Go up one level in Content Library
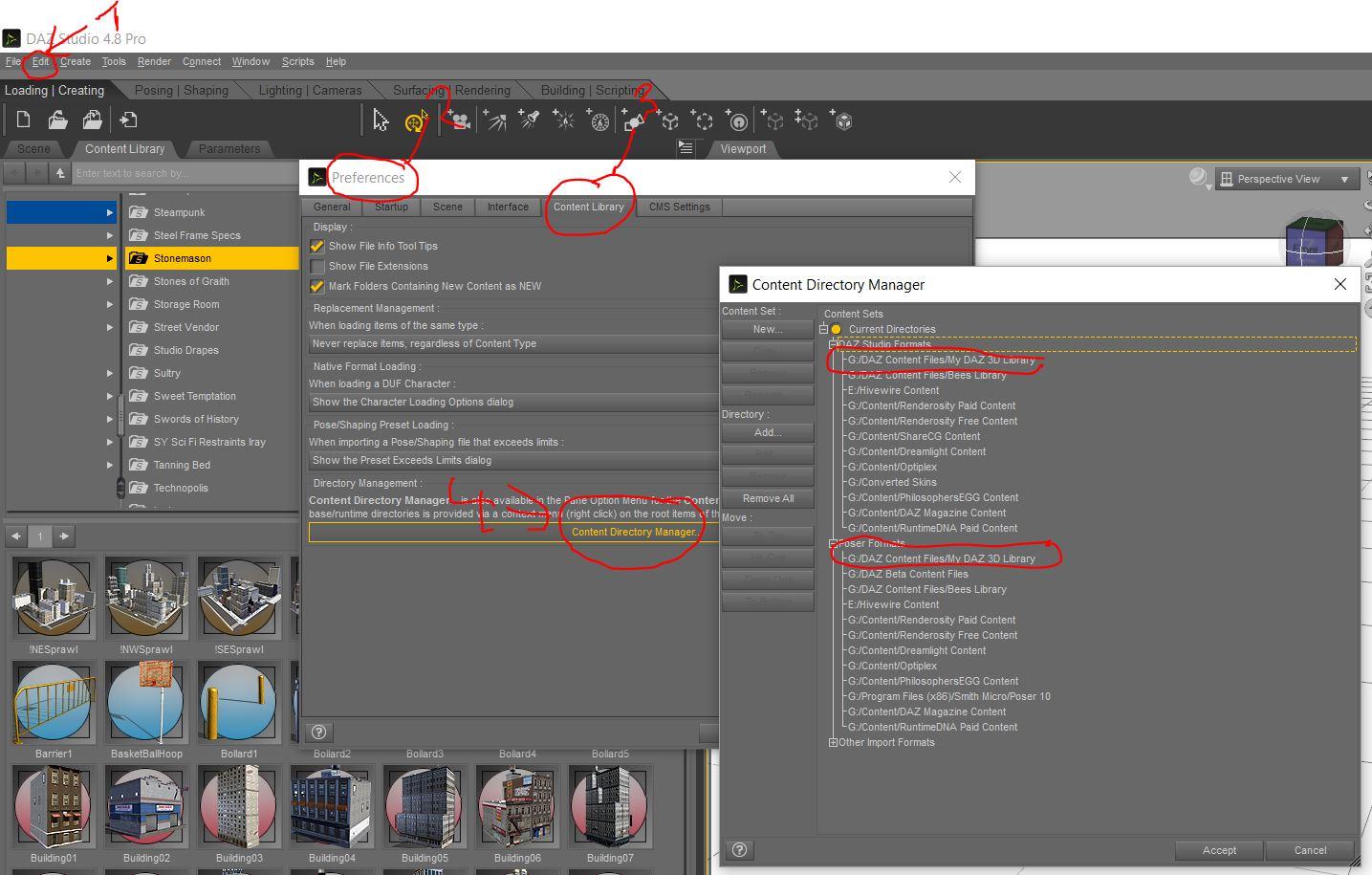This screenshot has width=1372, height=875. pos(59,173)
